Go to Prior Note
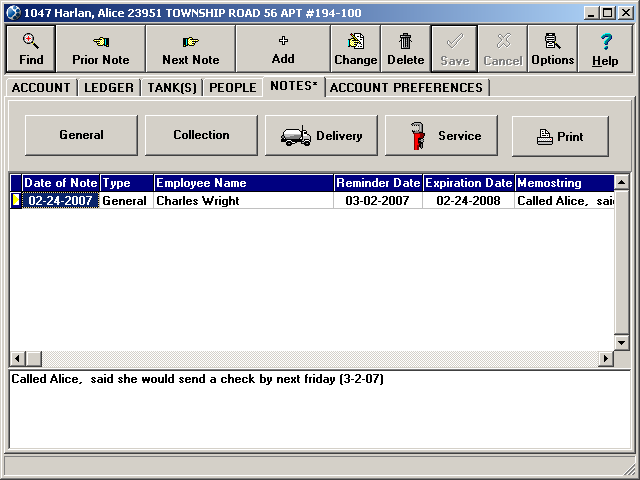The height and width of the screenshot is (480, 640). 101,49
